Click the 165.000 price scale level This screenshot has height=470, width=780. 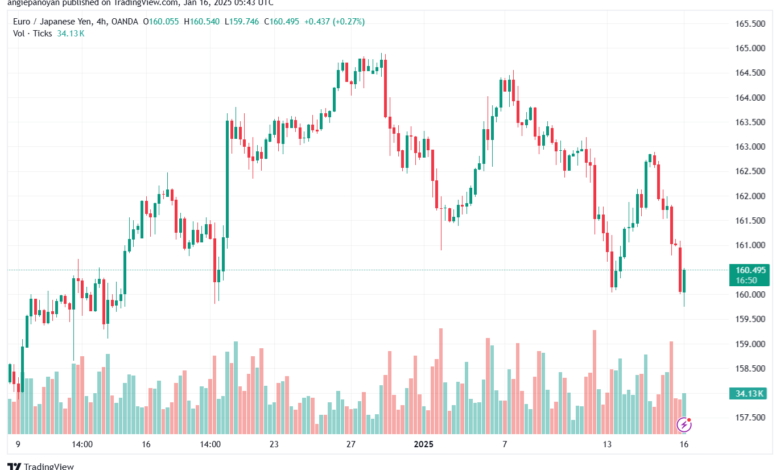pos(750,48)
